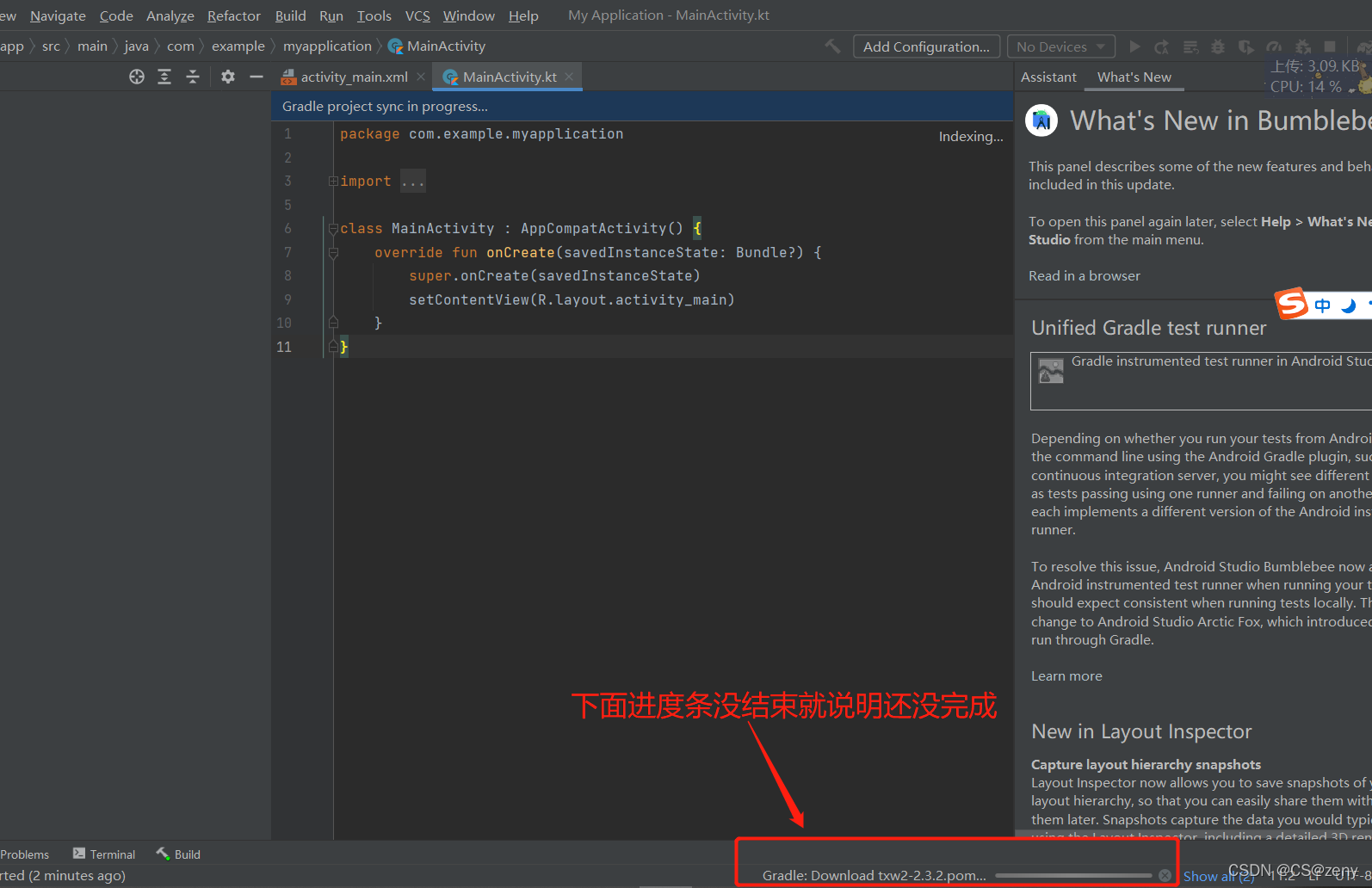The width and height of the screenshot is (1372, 888).
Task: Click 'Learn more' under Gradle test runner
Action: point(1066,675)
